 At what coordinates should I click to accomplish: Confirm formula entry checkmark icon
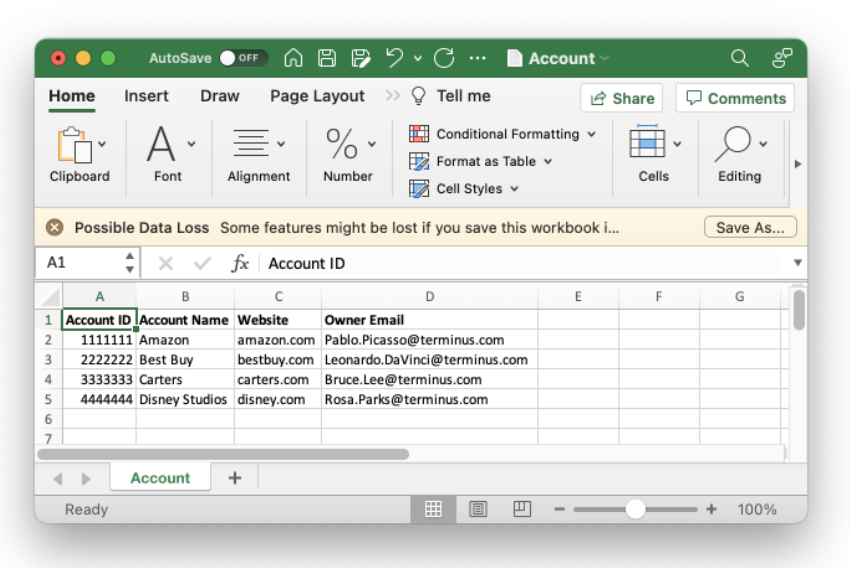[x=202, y=263]
